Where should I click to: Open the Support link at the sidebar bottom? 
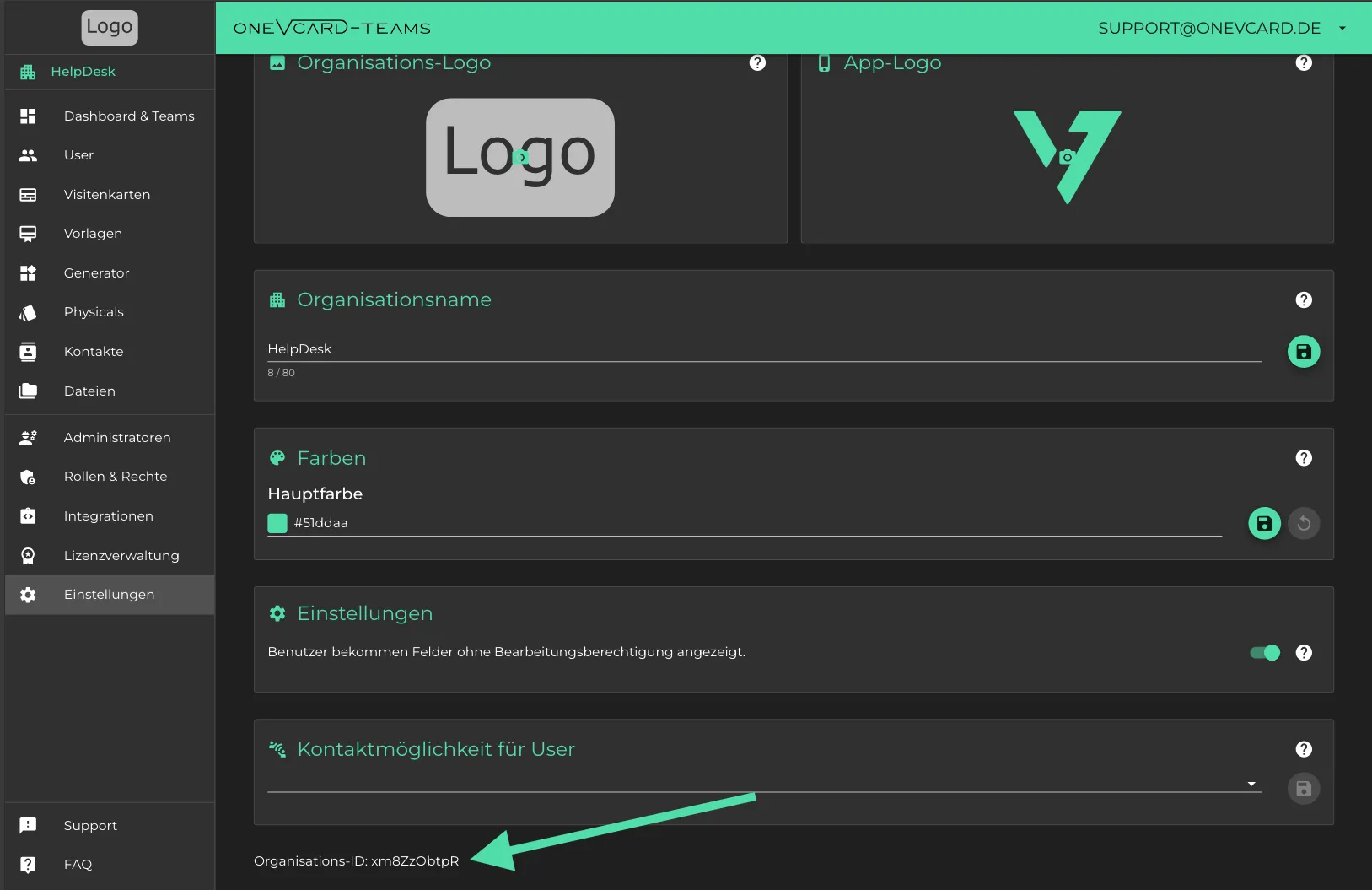[110, 825]
